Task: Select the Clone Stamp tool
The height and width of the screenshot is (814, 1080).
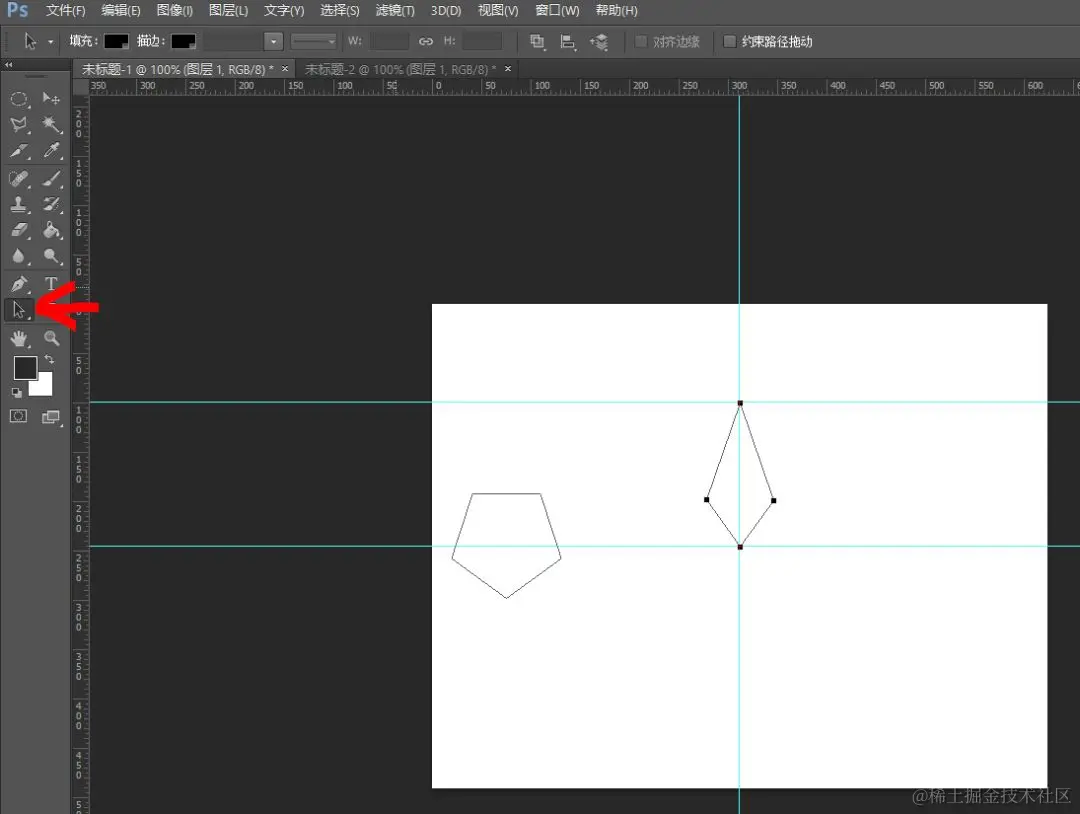Action: point(19,205)
